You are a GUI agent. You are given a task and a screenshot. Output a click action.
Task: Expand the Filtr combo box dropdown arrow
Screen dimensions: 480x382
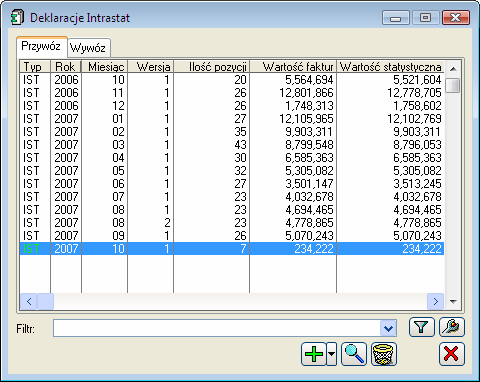pyautogui.click(x=388, y=329)
